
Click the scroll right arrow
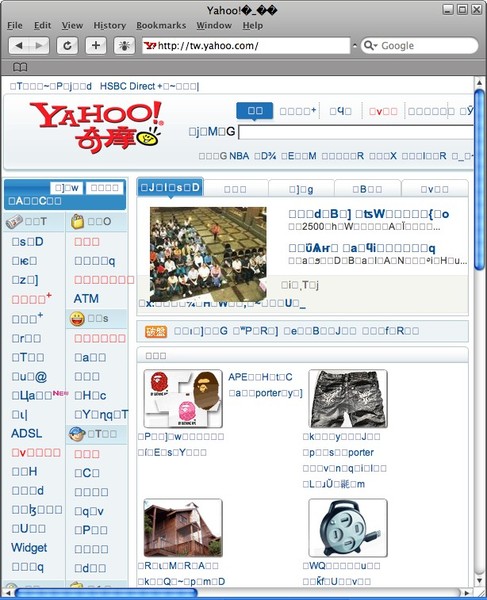tap(466, 593)
